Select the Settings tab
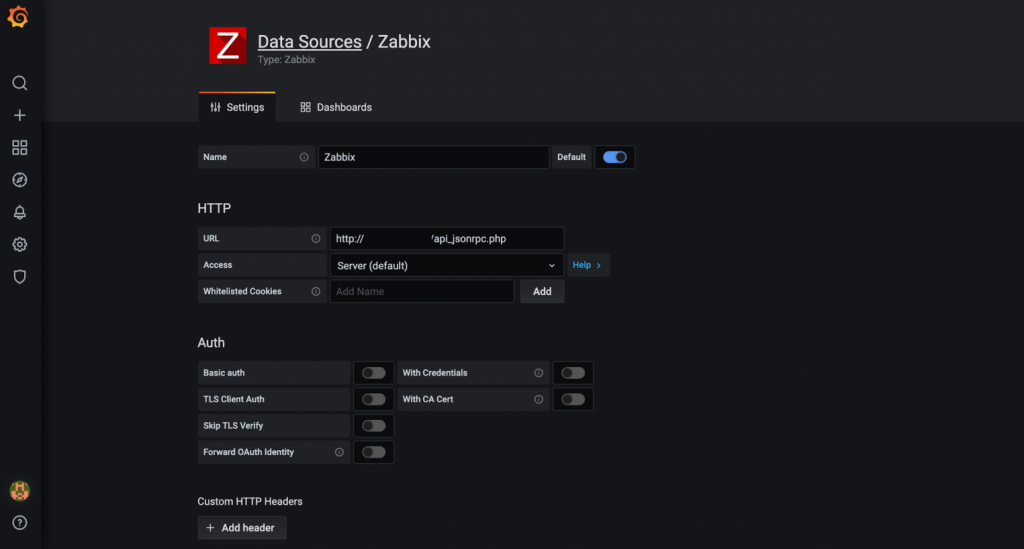This screenshot has height=549, width=1024. 237,107
